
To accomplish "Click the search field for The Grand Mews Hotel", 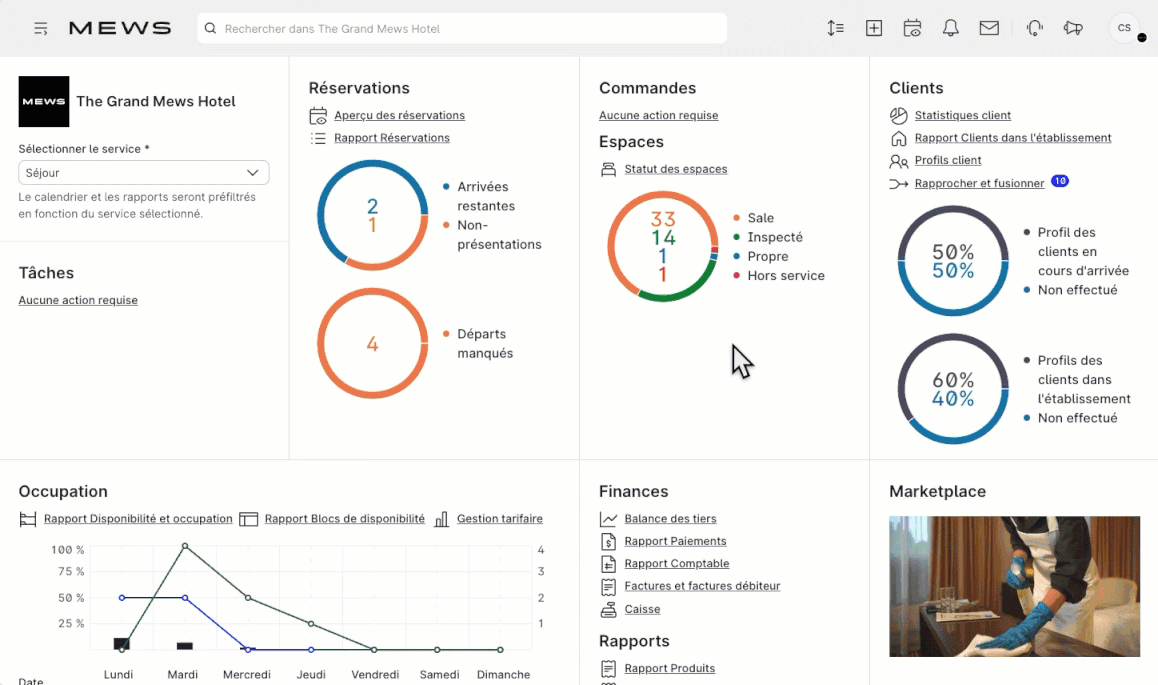I will pyautogui.click(x=462, y=29).
